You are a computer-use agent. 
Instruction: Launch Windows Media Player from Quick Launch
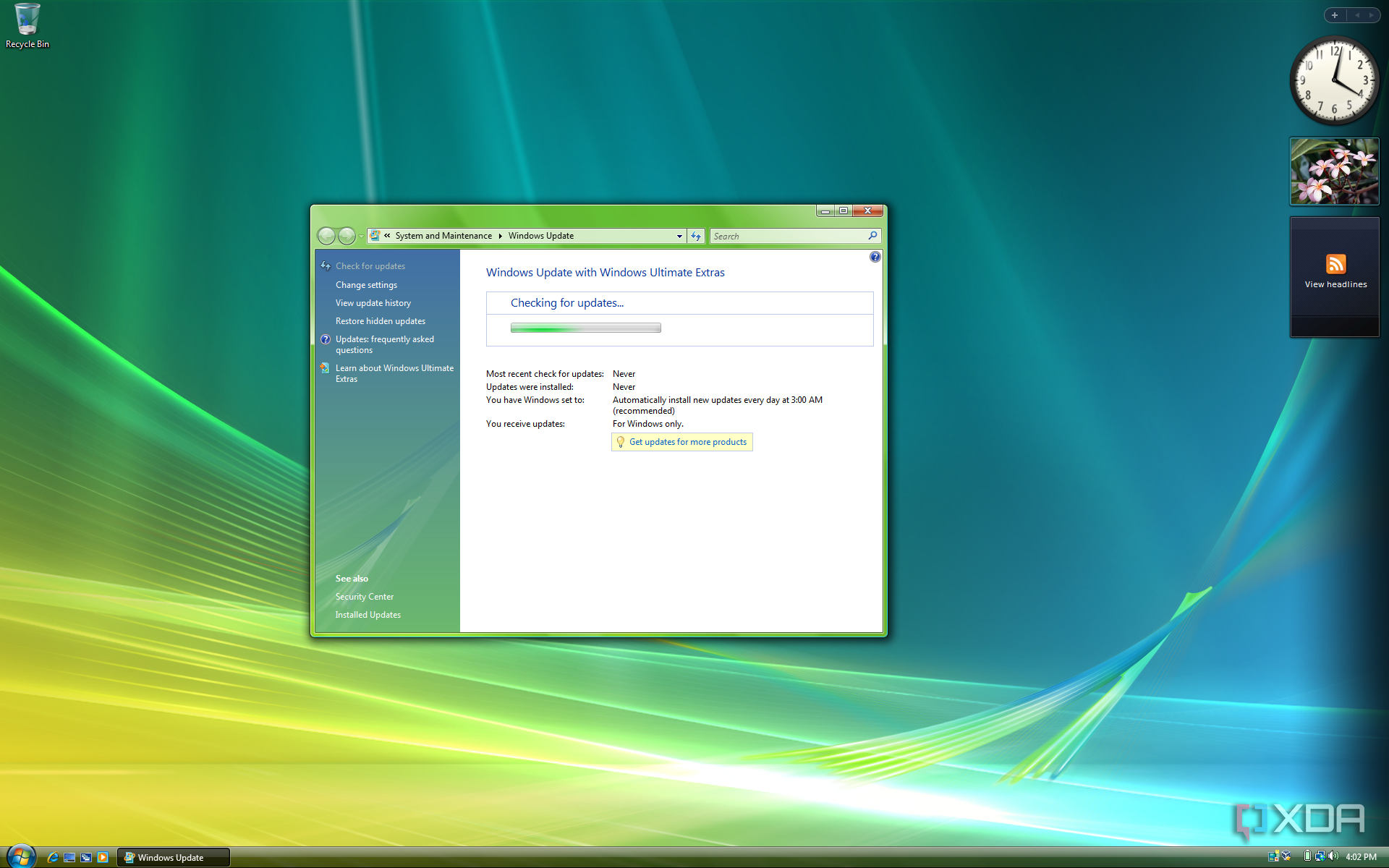[x=103, y=857]
